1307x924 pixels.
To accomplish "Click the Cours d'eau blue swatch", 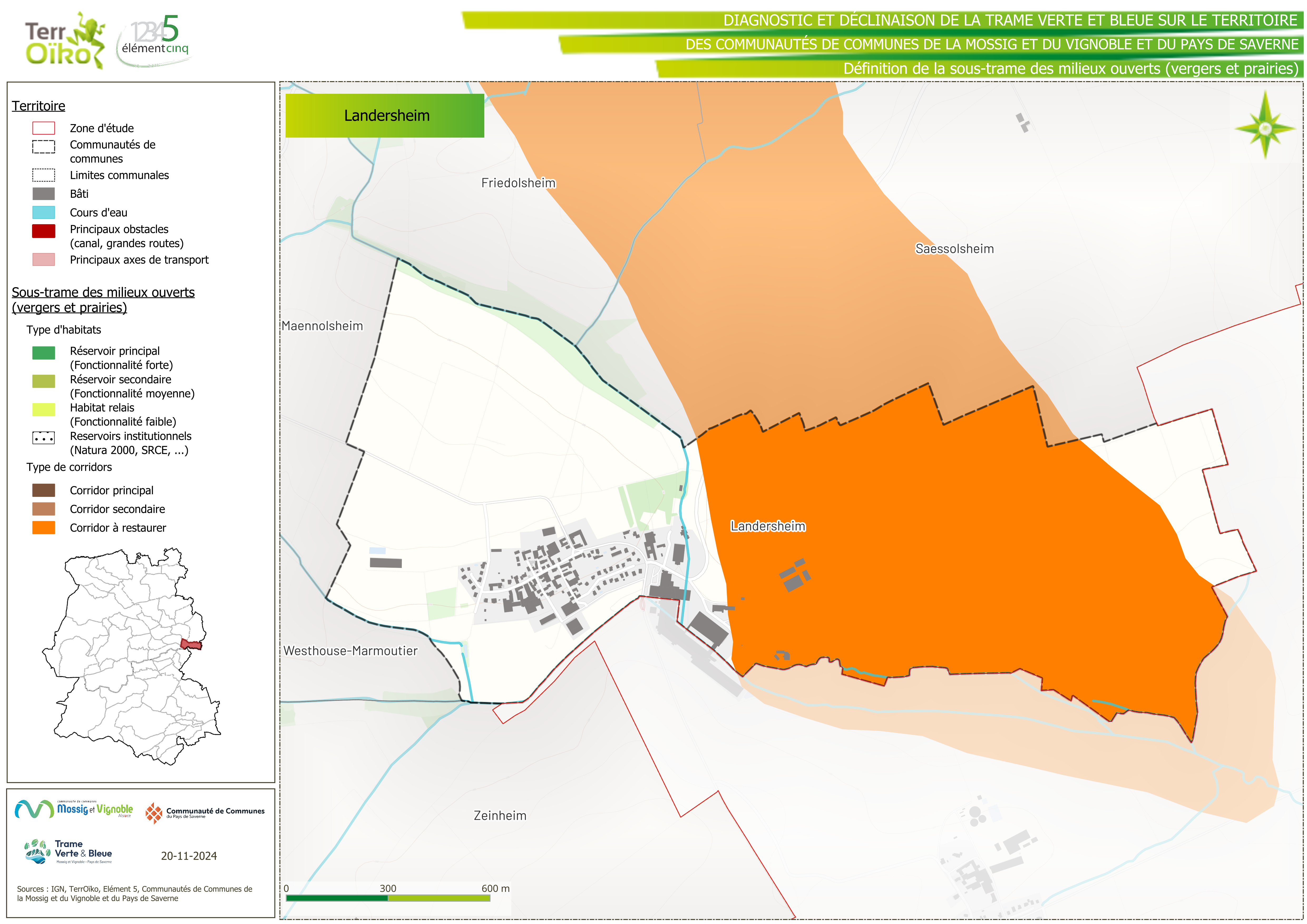I will 44,212.
